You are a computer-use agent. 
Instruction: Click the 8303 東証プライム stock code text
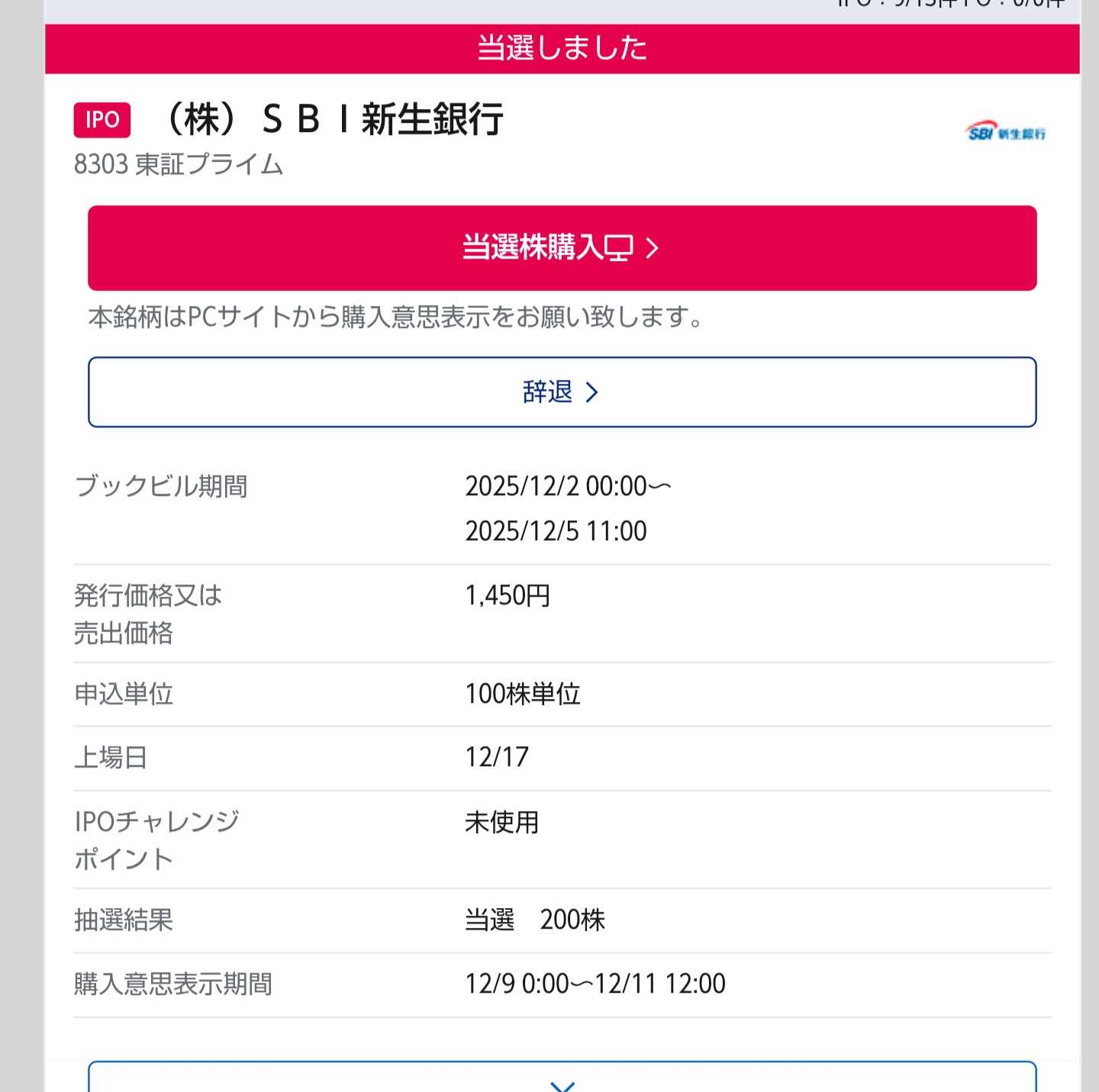click(179, 164)
